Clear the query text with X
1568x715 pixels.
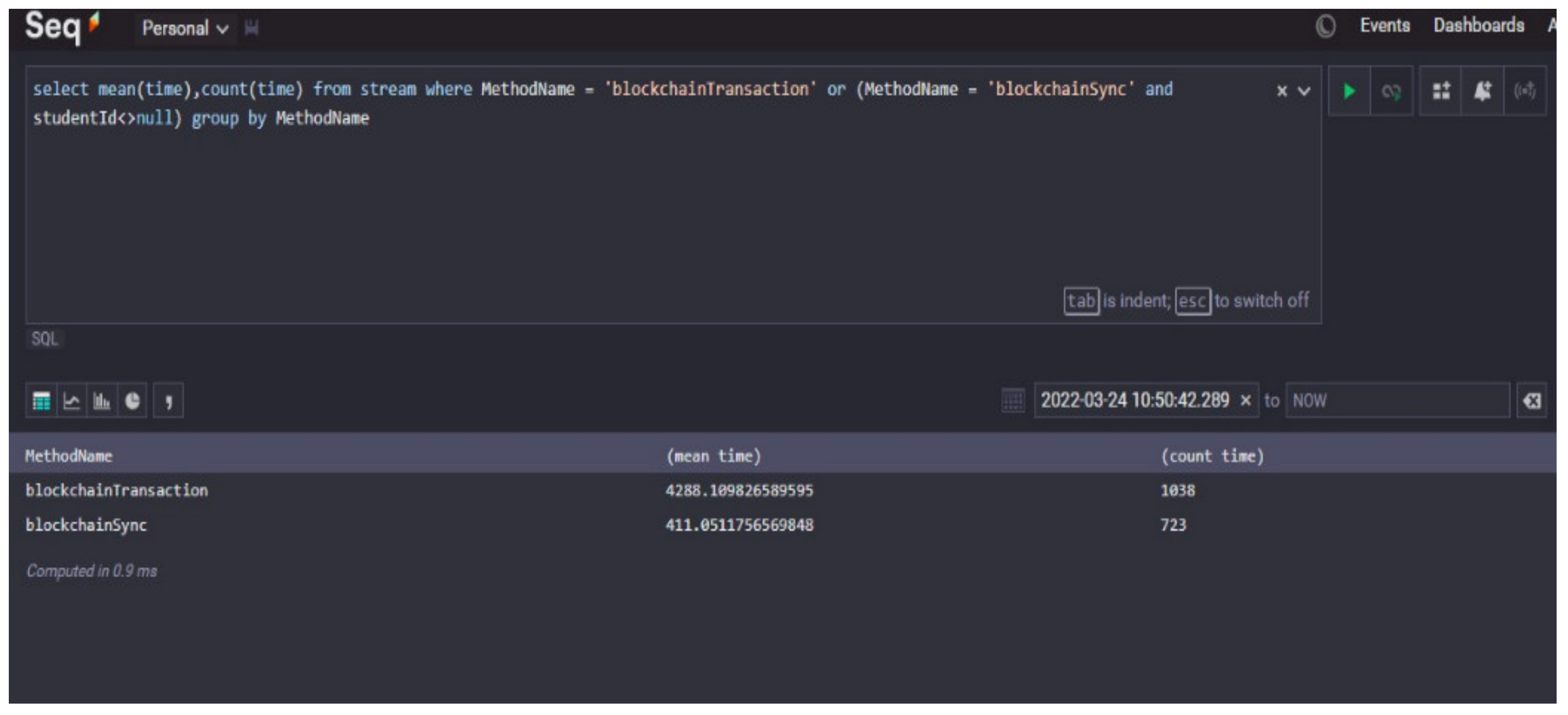1282,91
